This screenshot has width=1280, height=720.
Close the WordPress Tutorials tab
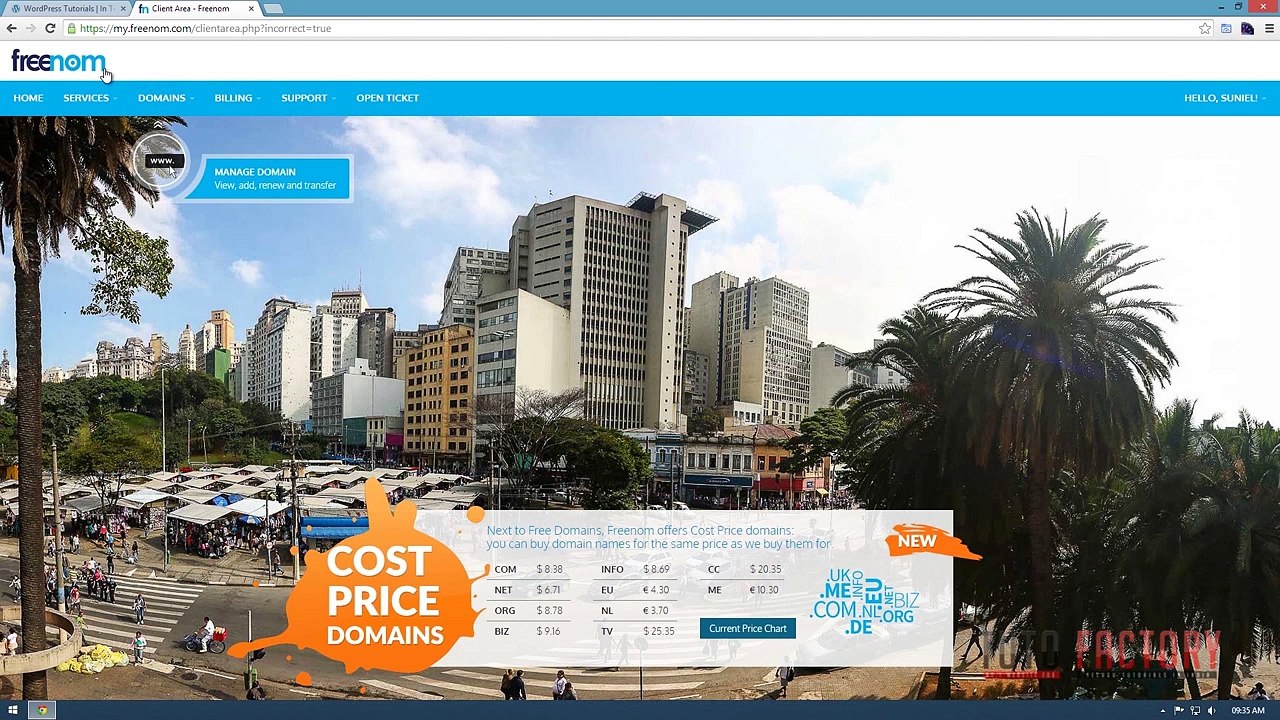point(123,8)
